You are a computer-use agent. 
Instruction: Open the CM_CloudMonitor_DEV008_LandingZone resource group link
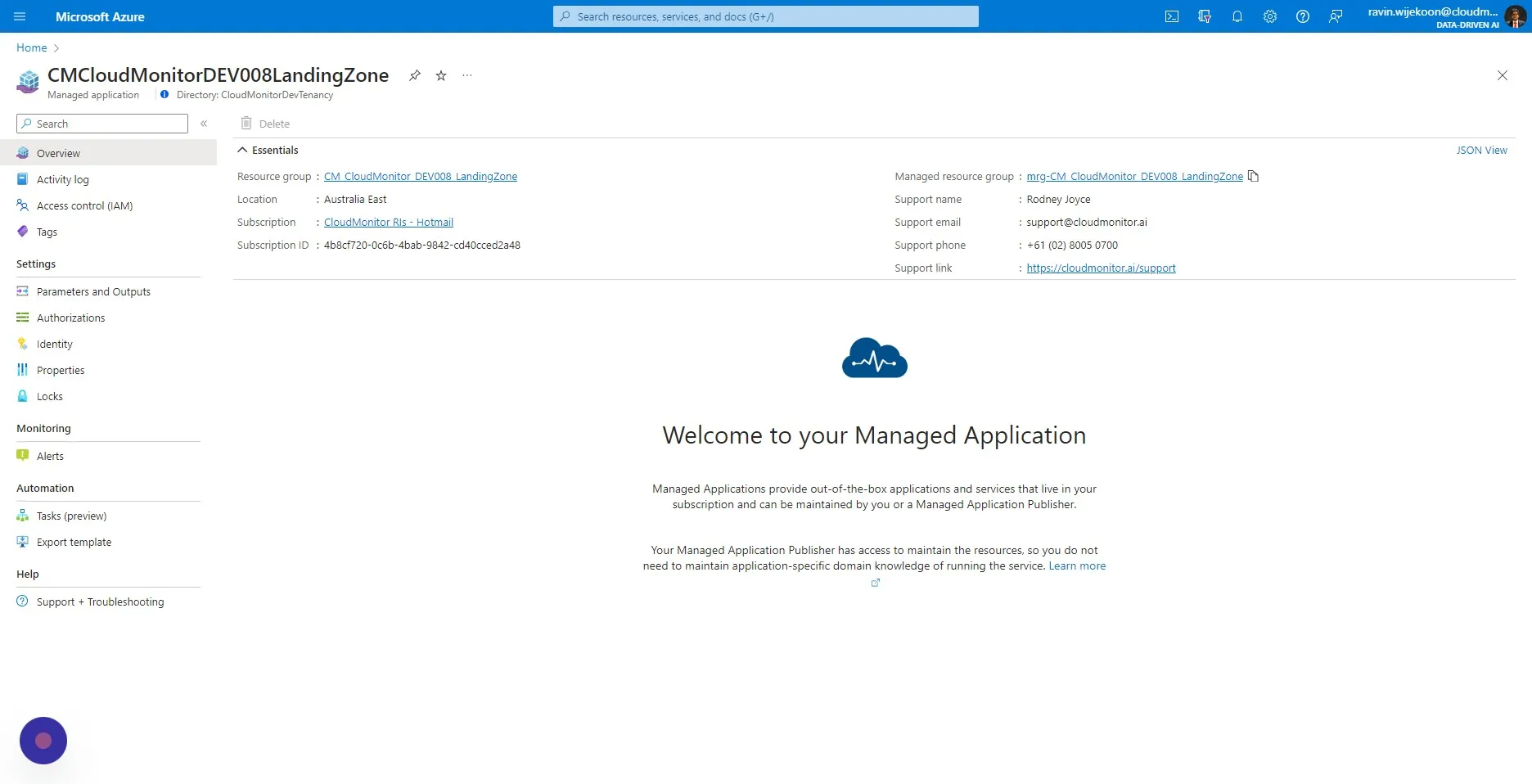coord(421,176)
